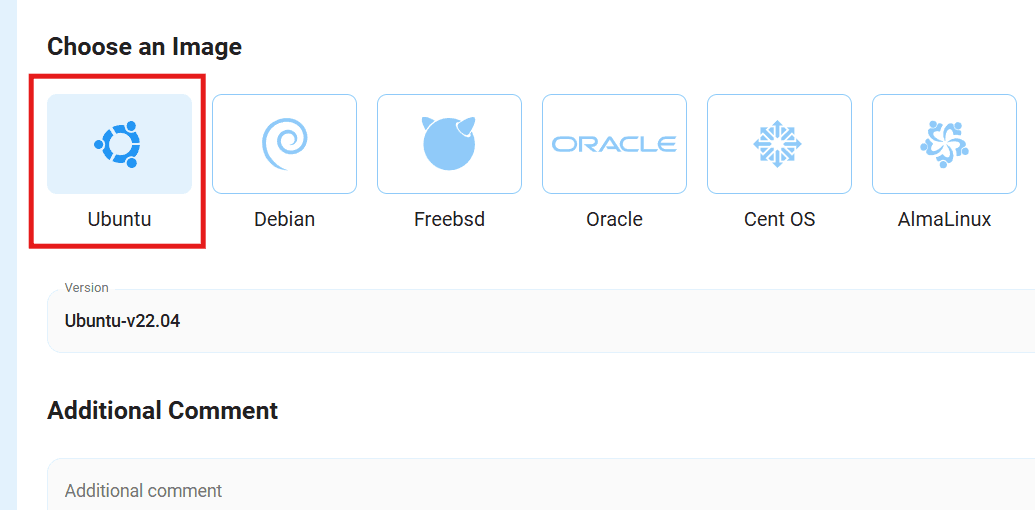1035x510 pixels.
Task: Click the Additional comment placeholder text
Action: (x=143, y=491)
